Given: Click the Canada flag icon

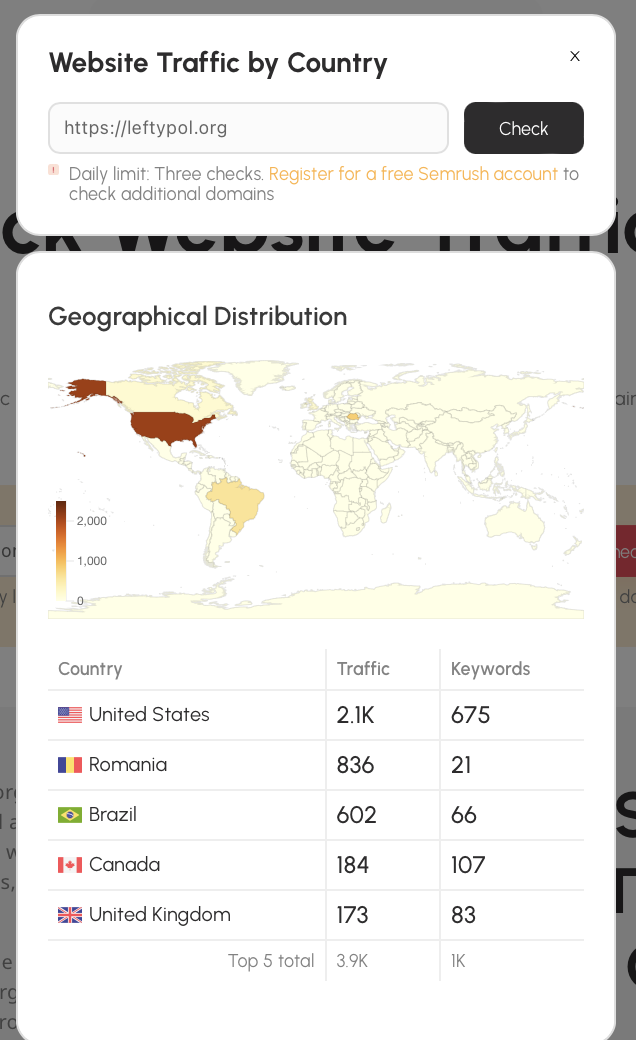Looking at the screenshot, I should [70, 865].
